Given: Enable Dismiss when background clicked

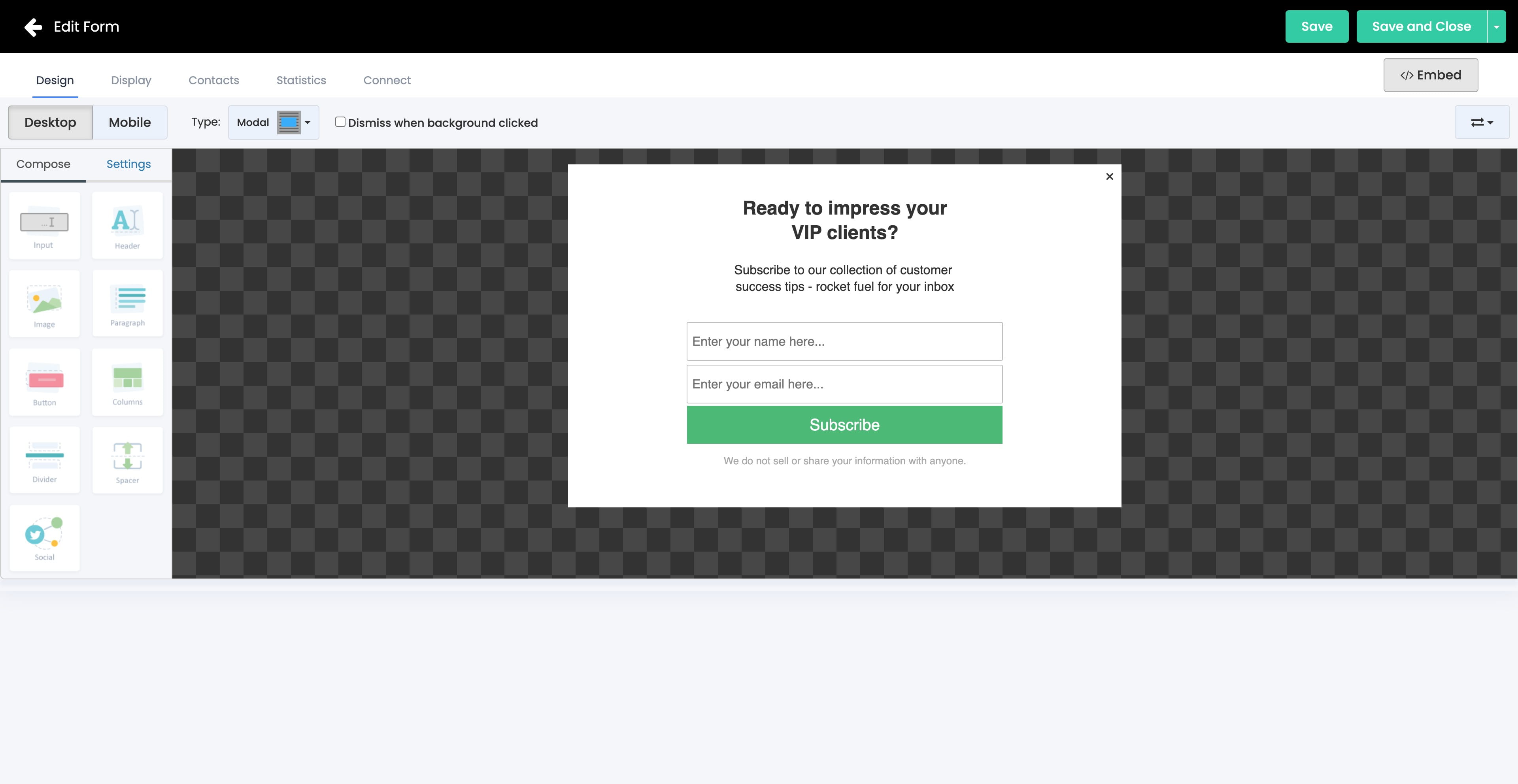Looking at the screenshot, I should click(340, 121).
